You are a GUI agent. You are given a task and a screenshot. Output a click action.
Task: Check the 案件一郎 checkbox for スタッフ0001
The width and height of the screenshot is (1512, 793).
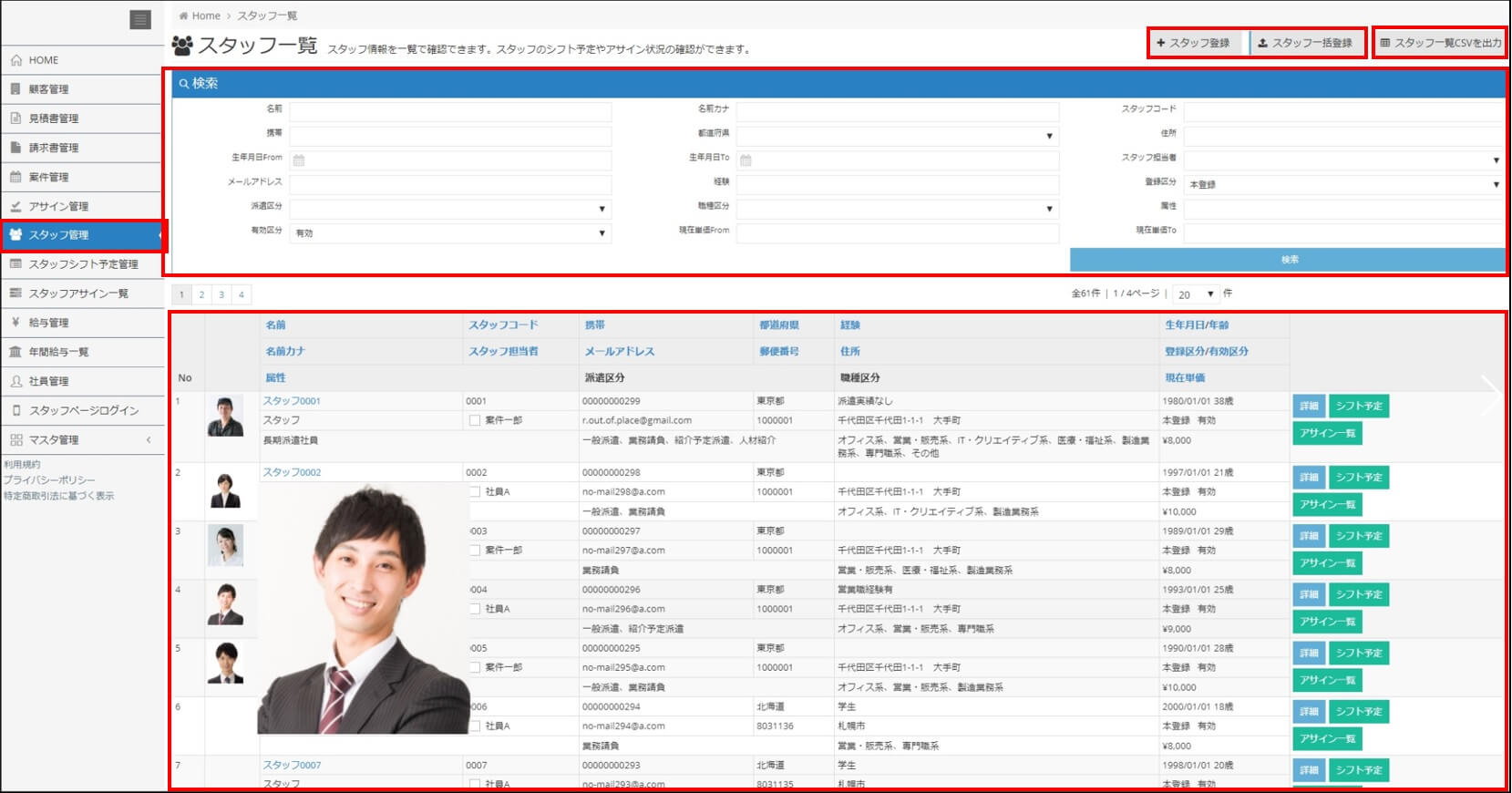coord(475,421)
